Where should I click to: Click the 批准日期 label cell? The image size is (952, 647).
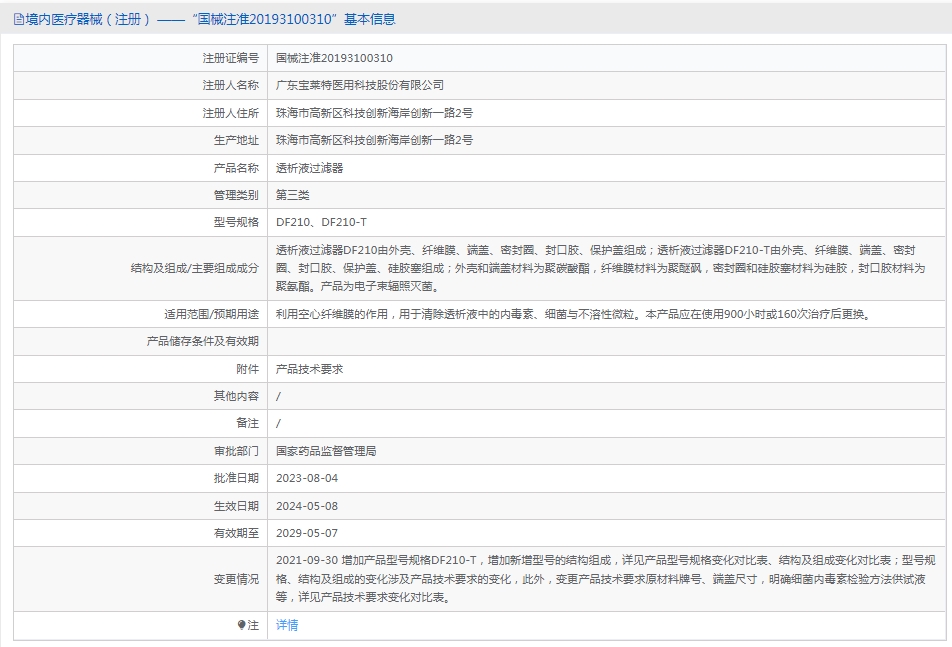pyautogui.click(x=141, y=478)
